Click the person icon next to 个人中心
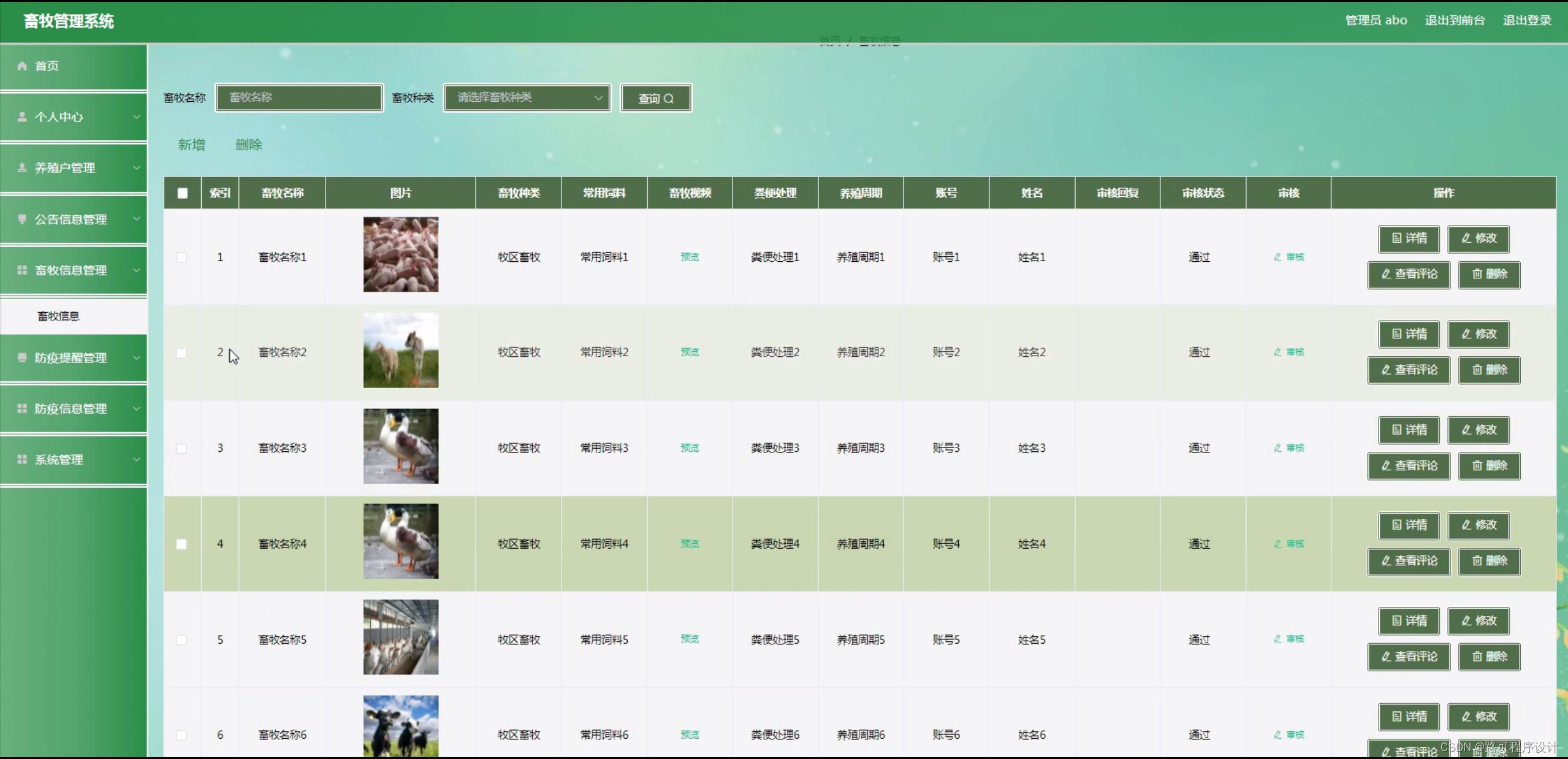 22,116
